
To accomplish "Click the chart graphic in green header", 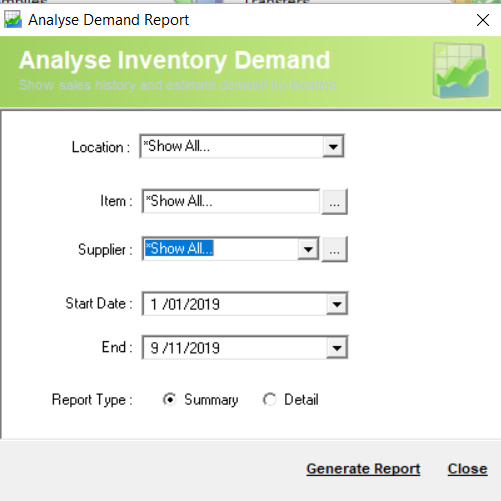I will pos(461,71).
